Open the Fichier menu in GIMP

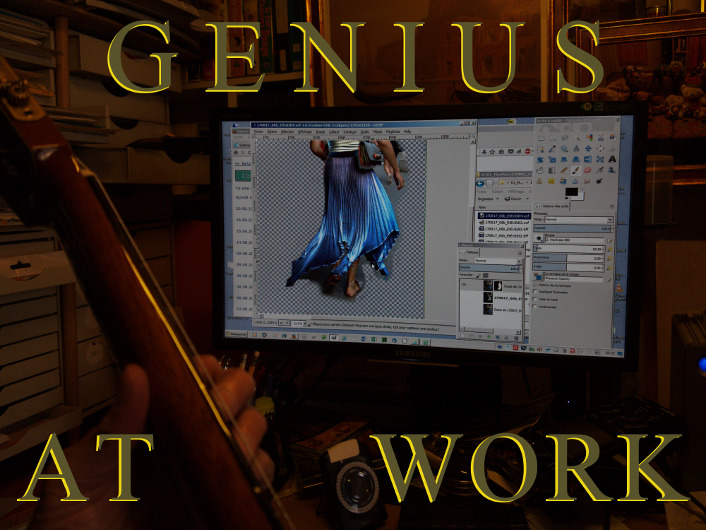[x=258, y=131]
